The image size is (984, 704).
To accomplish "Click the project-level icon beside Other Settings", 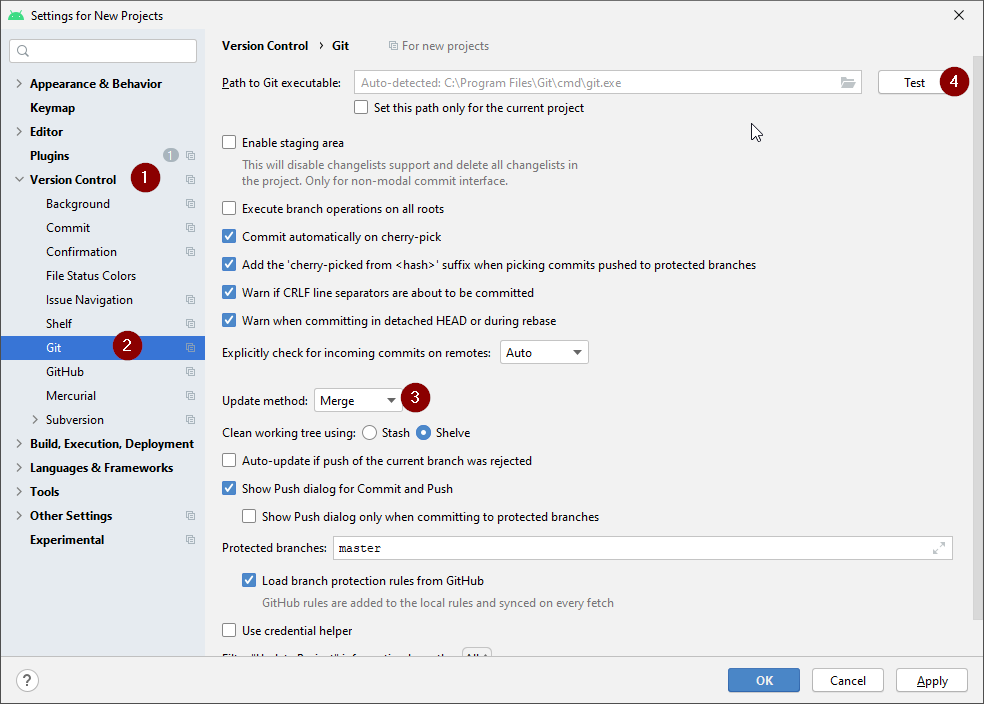I will coord(191,516).
